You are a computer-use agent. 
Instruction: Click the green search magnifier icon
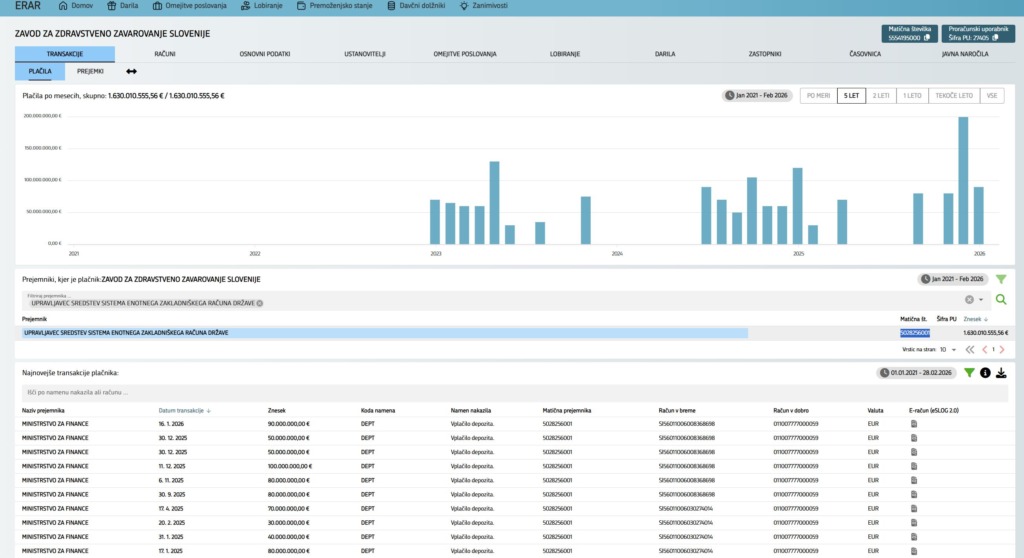tap(1001, 299)
